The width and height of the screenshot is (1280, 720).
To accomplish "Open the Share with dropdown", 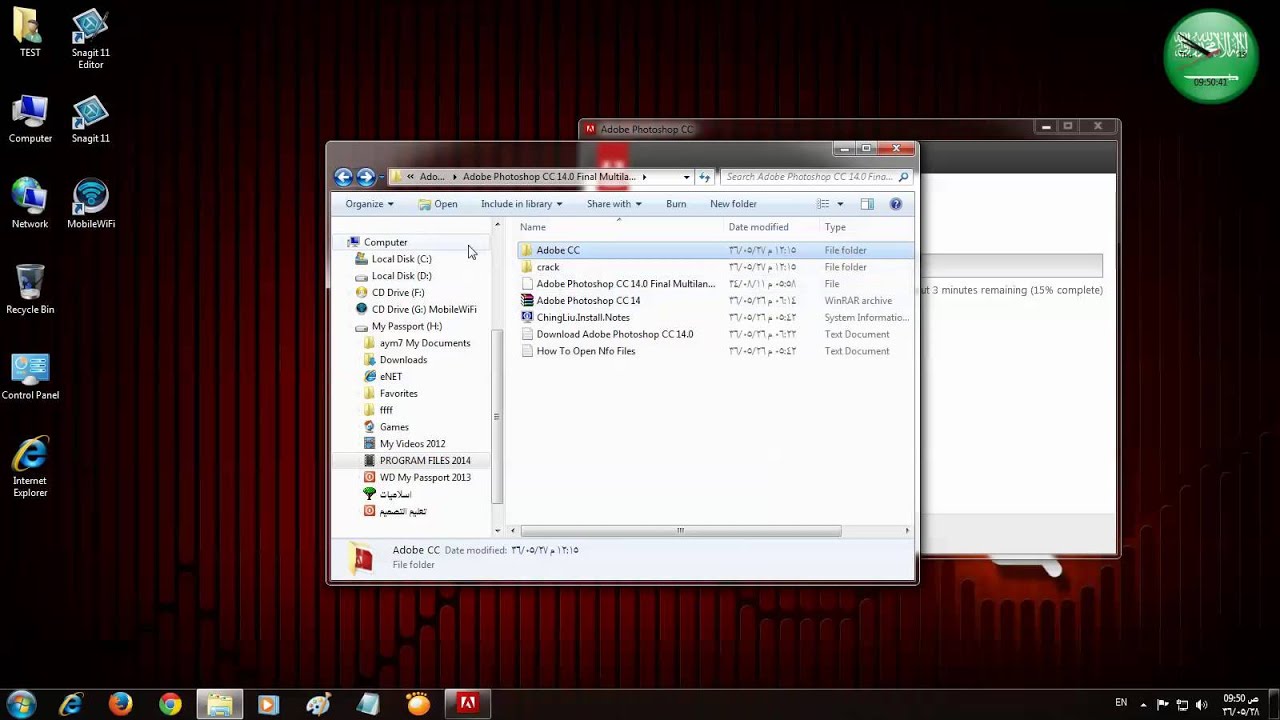I will [614, 204].
